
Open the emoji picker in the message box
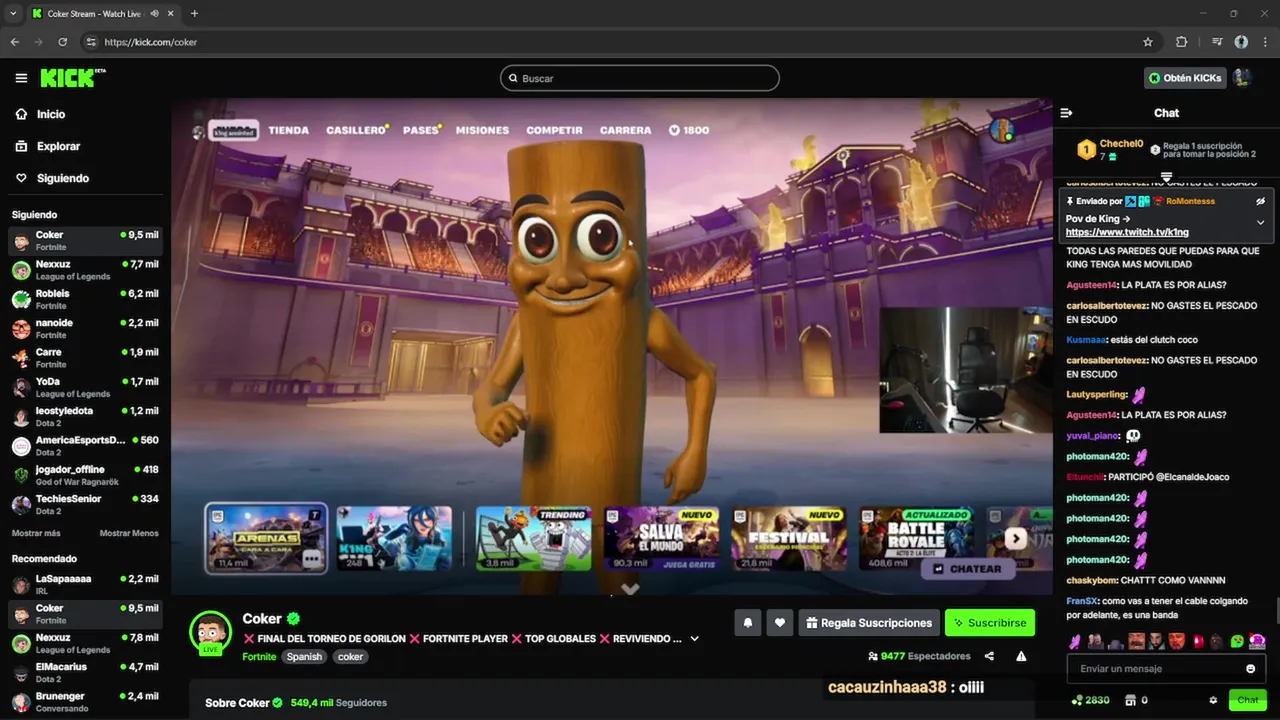coord(1251,669)
